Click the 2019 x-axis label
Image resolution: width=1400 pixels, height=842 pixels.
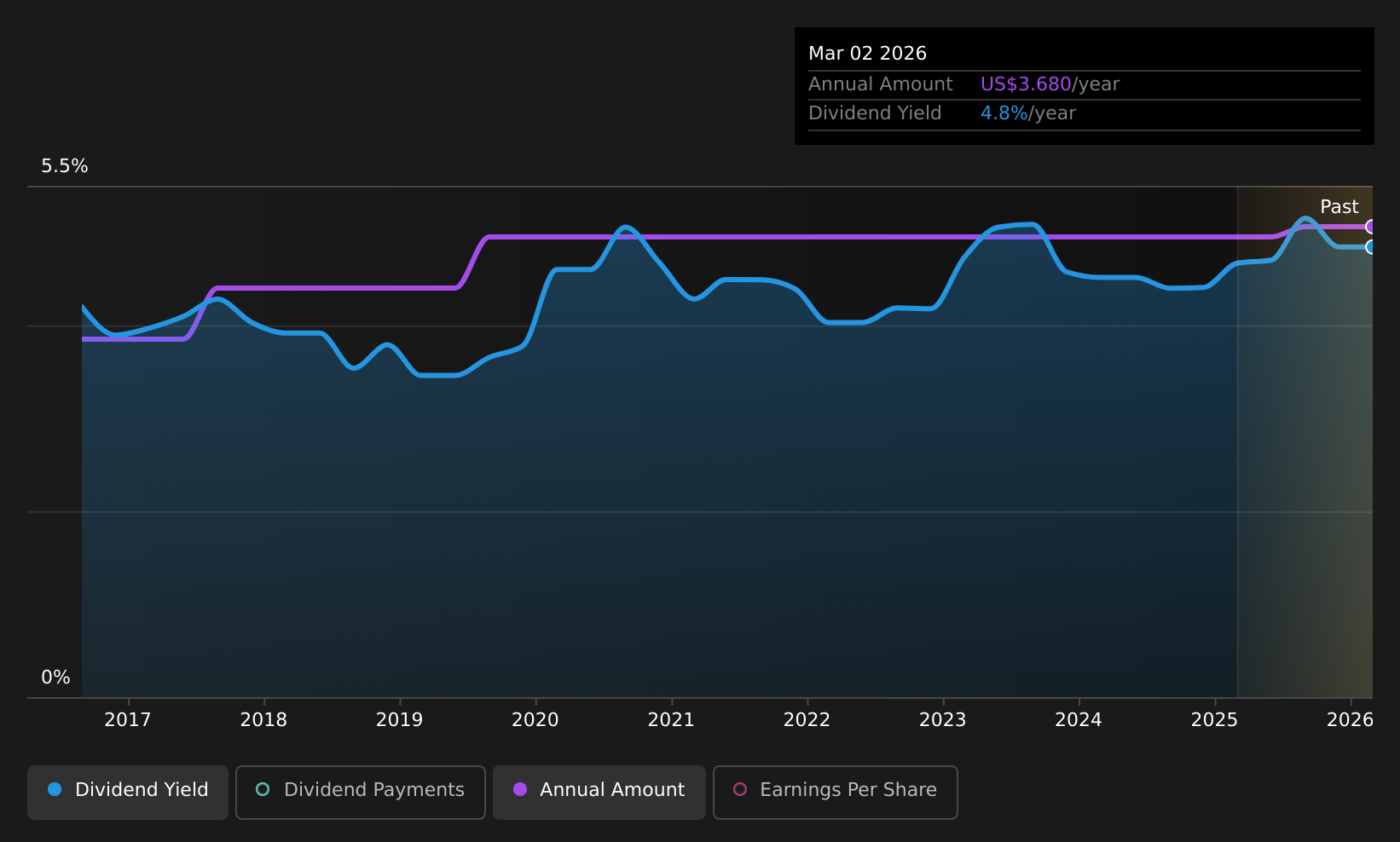coord(399,720)
